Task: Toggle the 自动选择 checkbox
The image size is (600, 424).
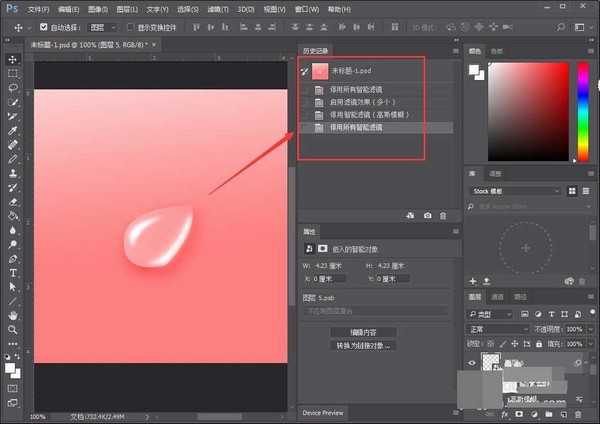Action: coord(43,27)
